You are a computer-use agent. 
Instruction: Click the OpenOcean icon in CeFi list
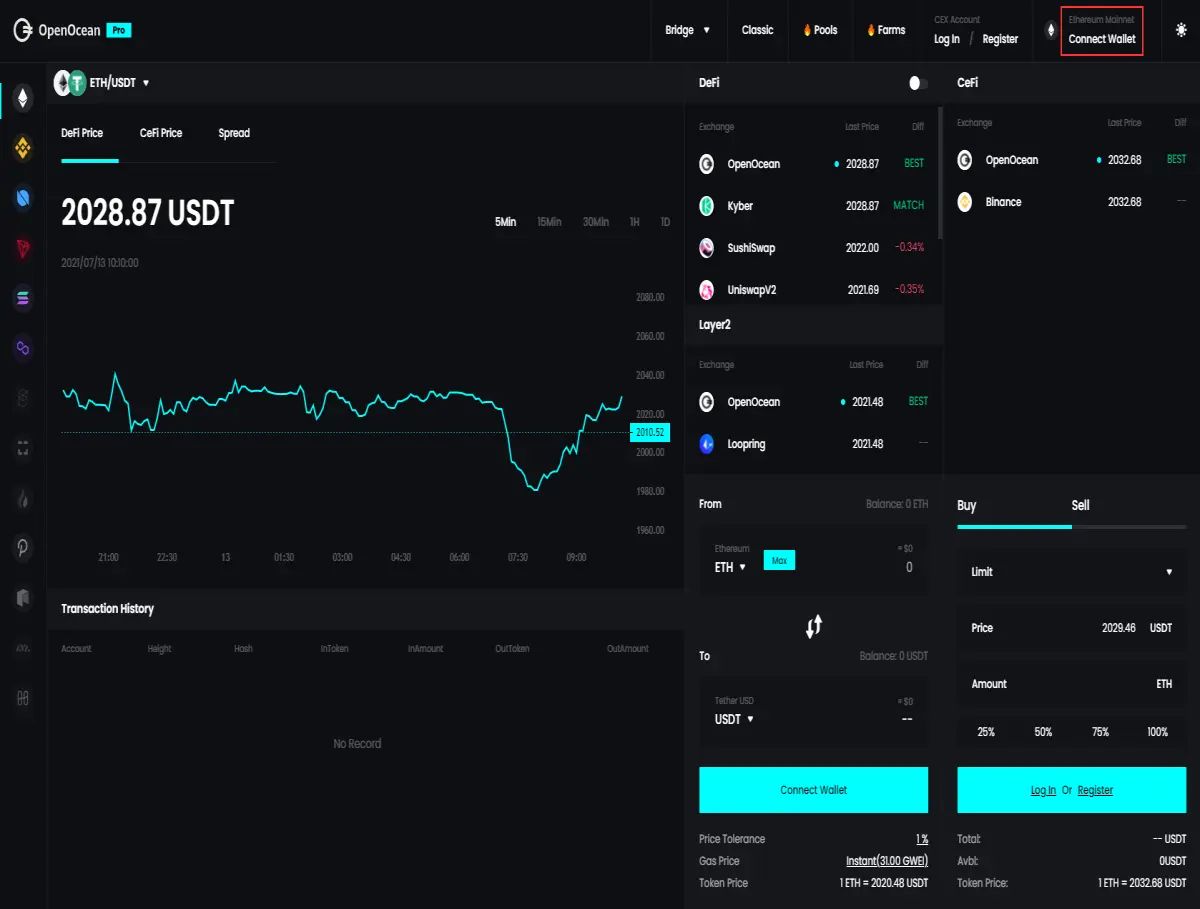[965, 160]
